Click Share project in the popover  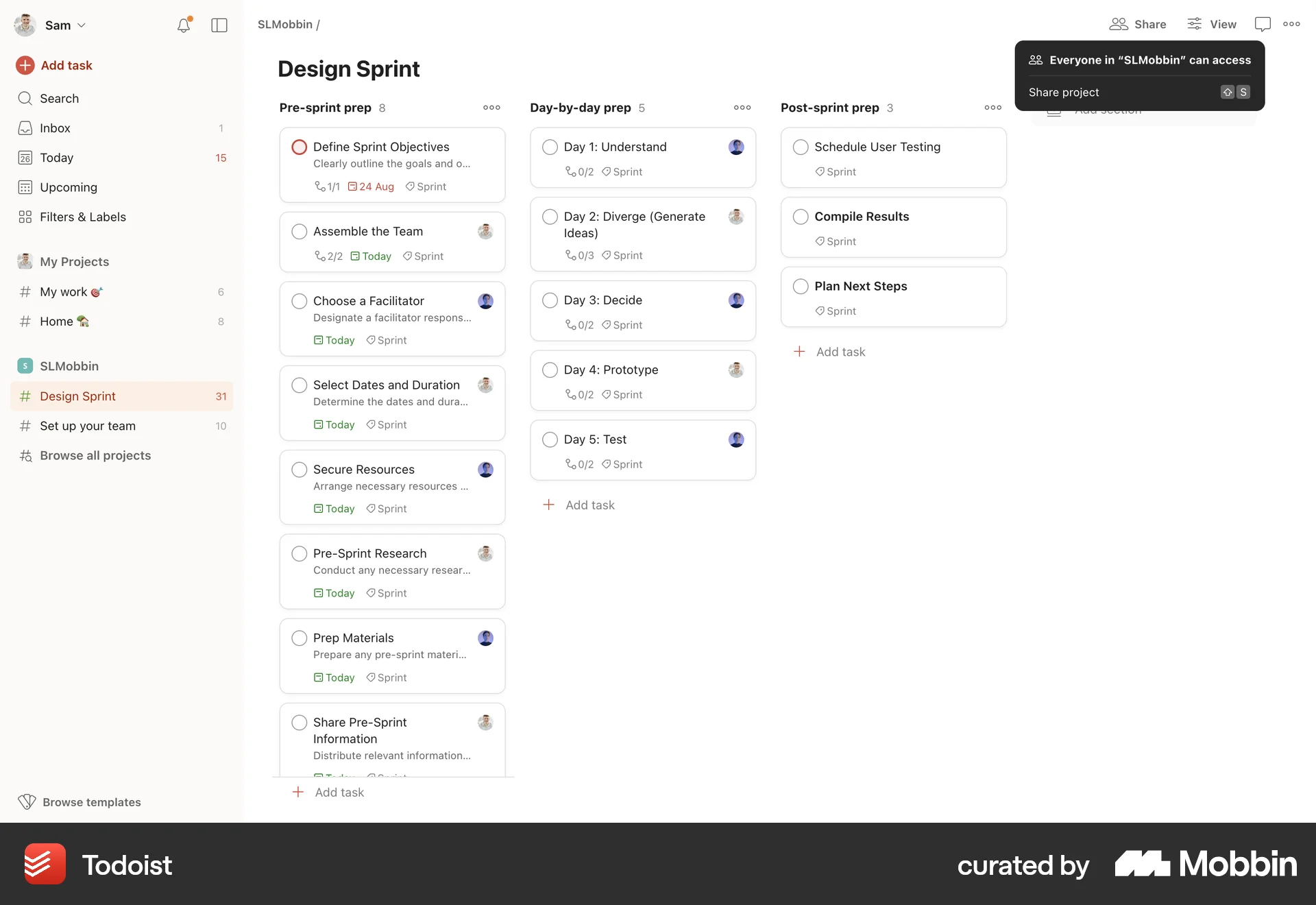(1064, 92)
